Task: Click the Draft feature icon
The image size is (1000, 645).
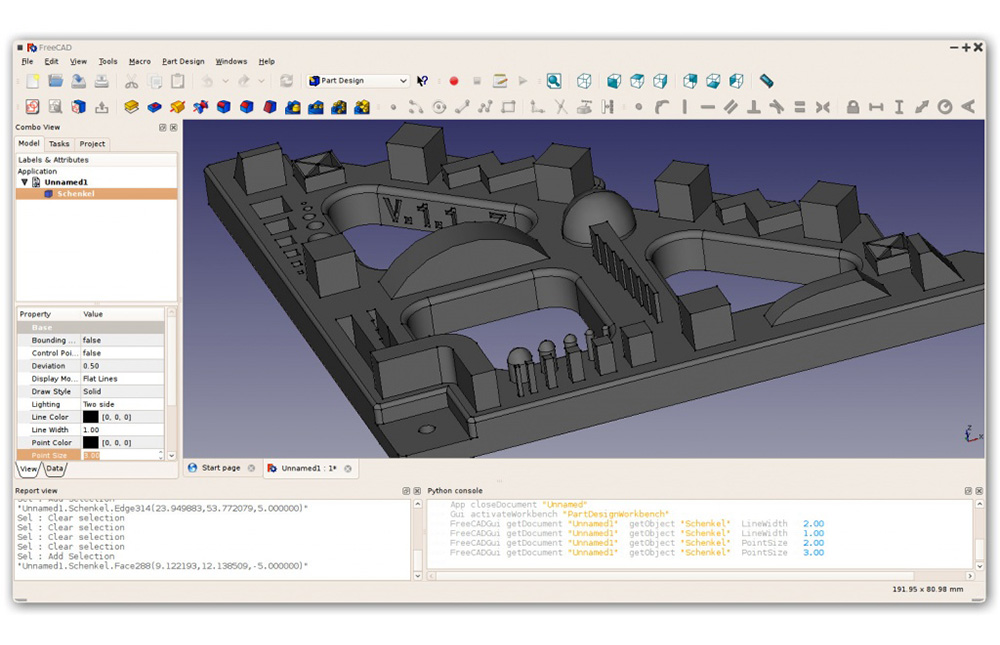Action: tap(270, 107)
